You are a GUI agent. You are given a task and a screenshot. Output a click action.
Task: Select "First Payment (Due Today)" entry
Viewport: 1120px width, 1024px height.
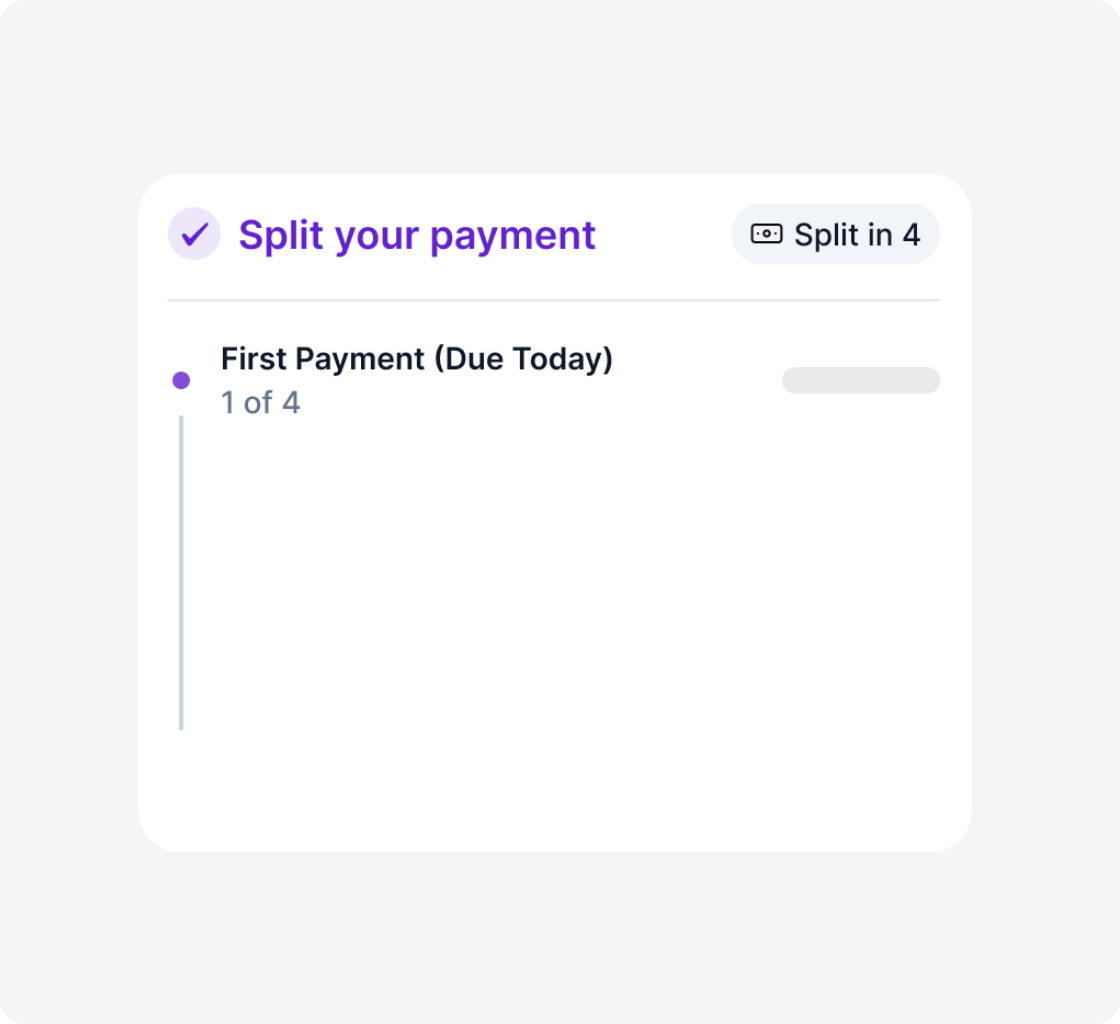[416, 358]
